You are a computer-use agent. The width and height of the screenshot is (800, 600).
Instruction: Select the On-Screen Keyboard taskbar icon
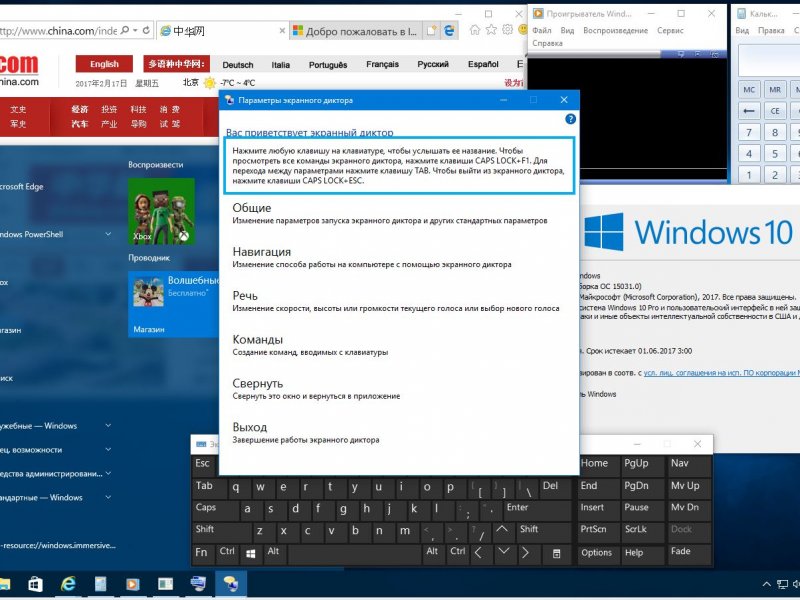[x=198, y=583]
